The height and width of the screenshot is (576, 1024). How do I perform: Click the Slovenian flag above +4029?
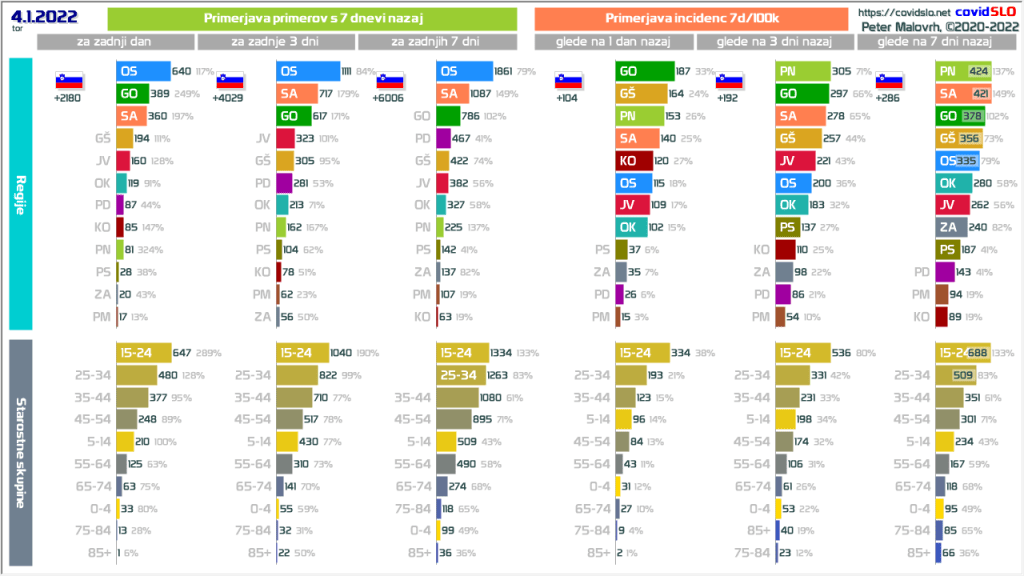point(230,82)
